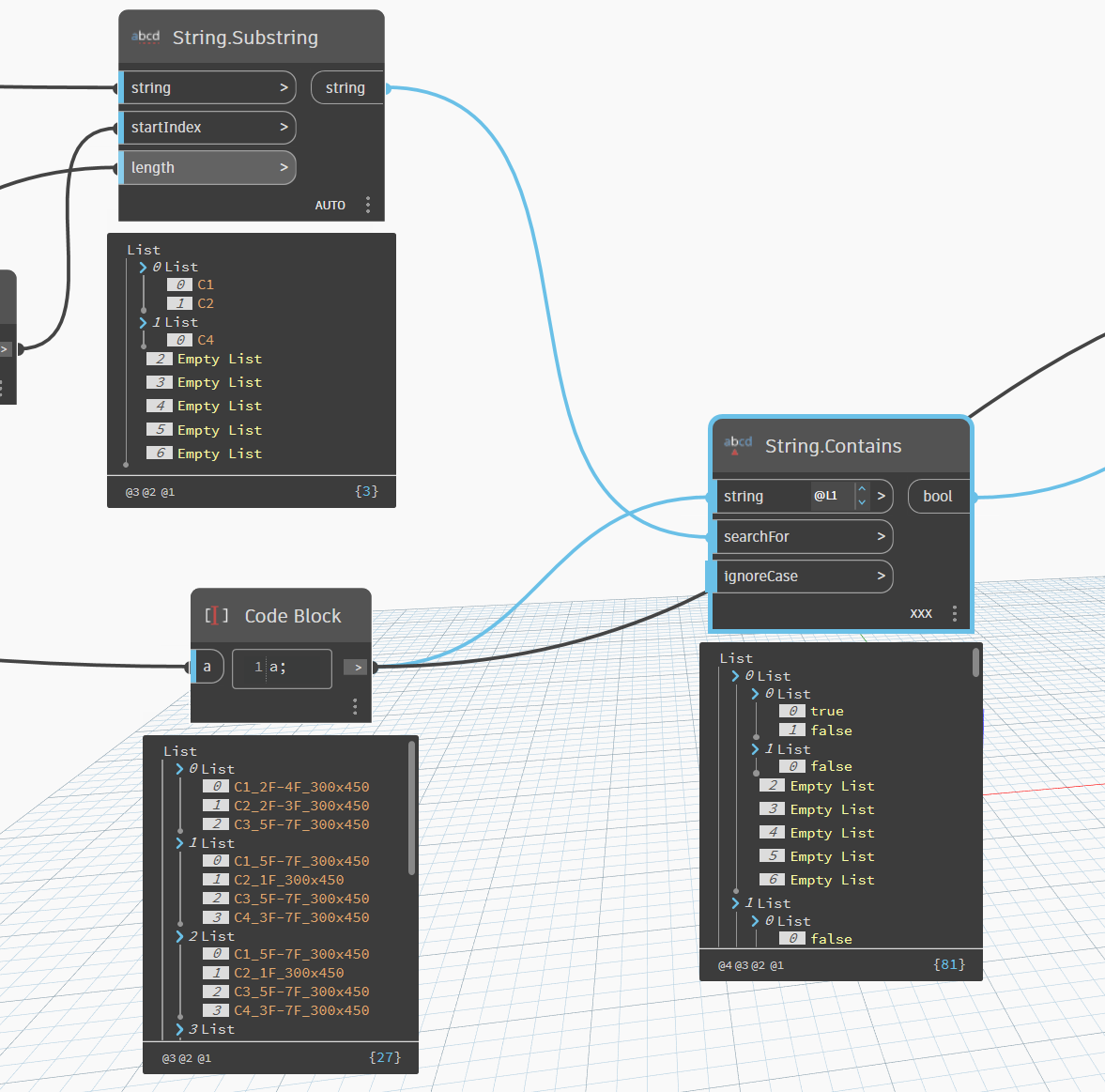Collapse the 0 List branch in the C1/C2 preview
The image size is (1105, 1092).
(143, 266)
